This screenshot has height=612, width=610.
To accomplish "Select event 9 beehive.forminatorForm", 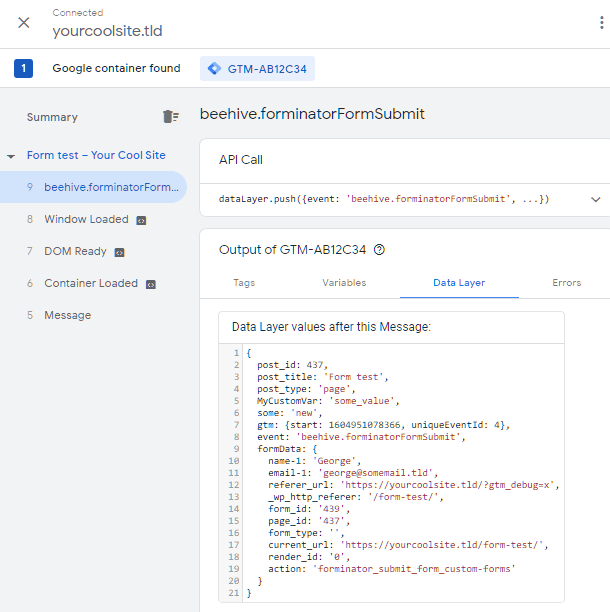I will click(93, 187).
